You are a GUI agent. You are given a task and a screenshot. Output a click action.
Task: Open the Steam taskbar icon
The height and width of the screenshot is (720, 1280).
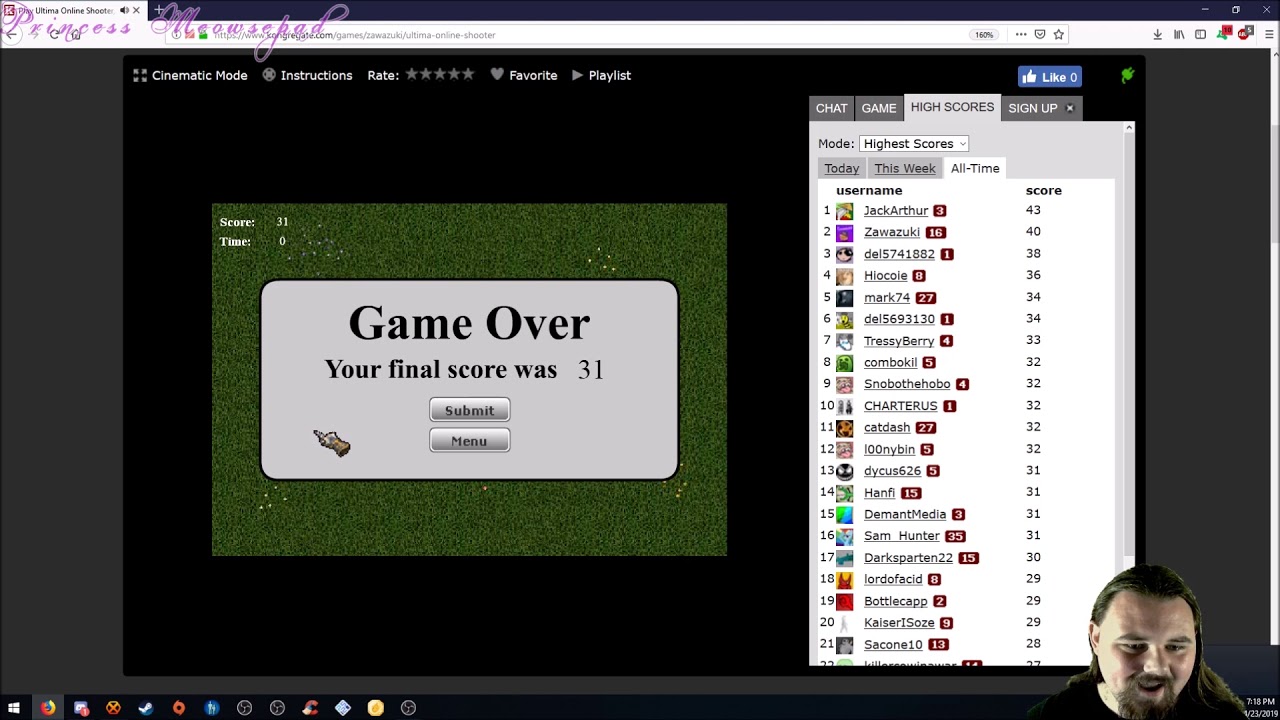[146, 707]
